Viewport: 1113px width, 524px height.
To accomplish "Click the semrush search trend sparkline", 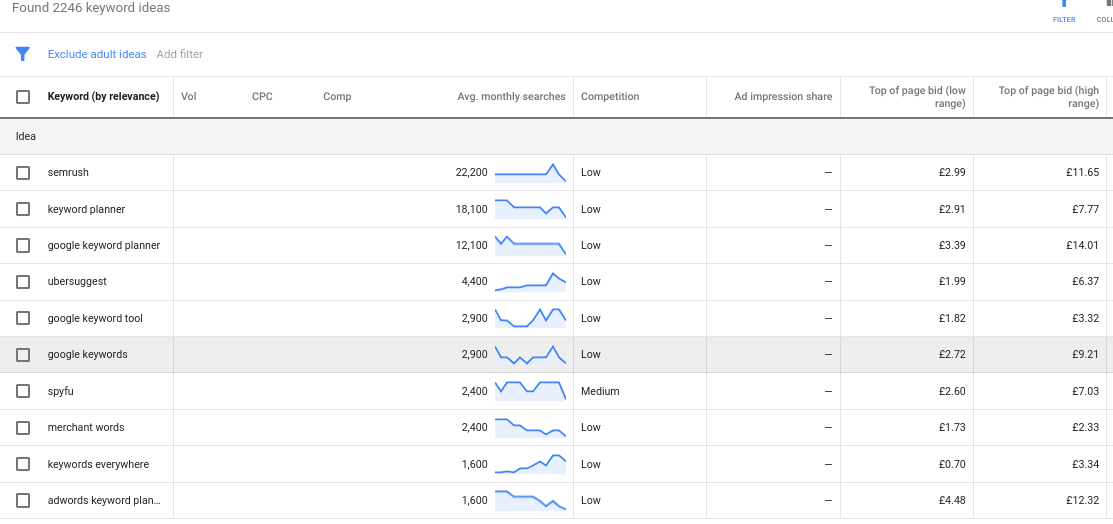I will (530, 173).
